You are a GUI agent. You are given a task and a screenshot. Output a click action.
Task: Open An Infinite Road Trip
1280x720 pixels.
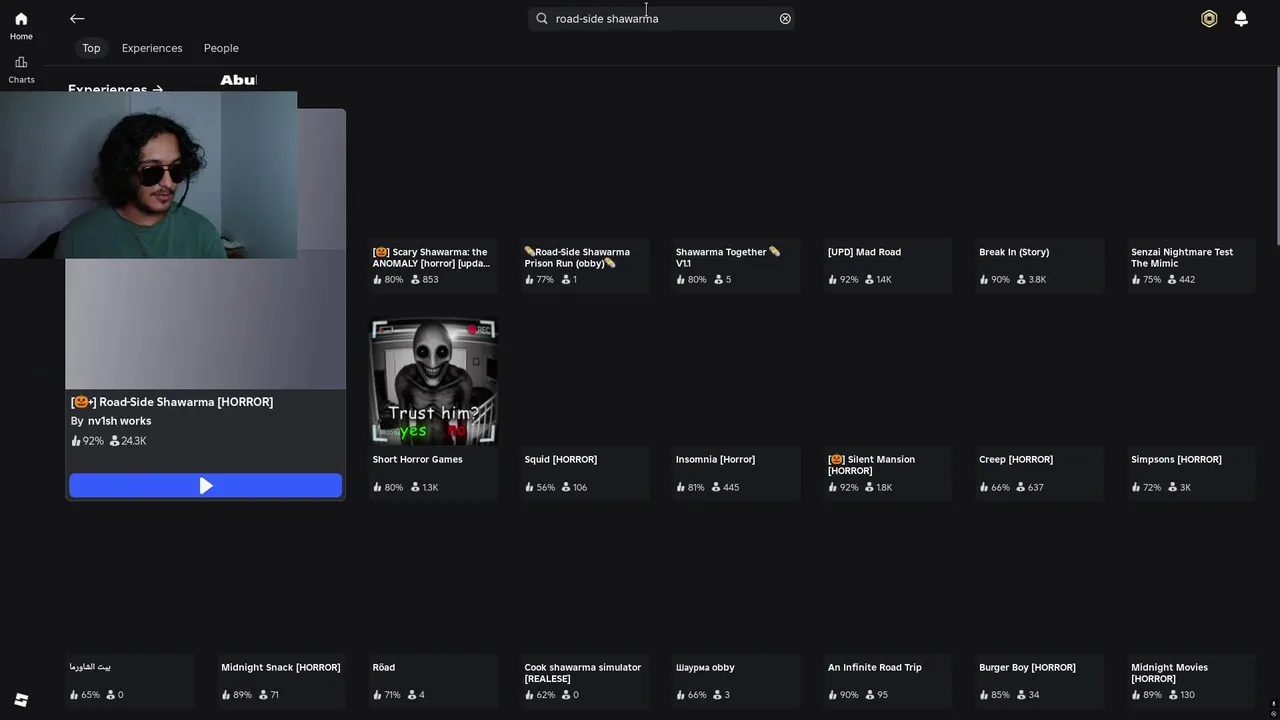(x=875, y=668)
